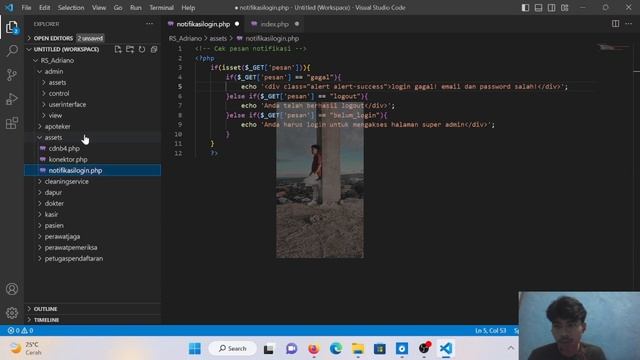Switch to the index.php editor tab
The height and width of the screenshot is (360, 640).
coord(275,24)
